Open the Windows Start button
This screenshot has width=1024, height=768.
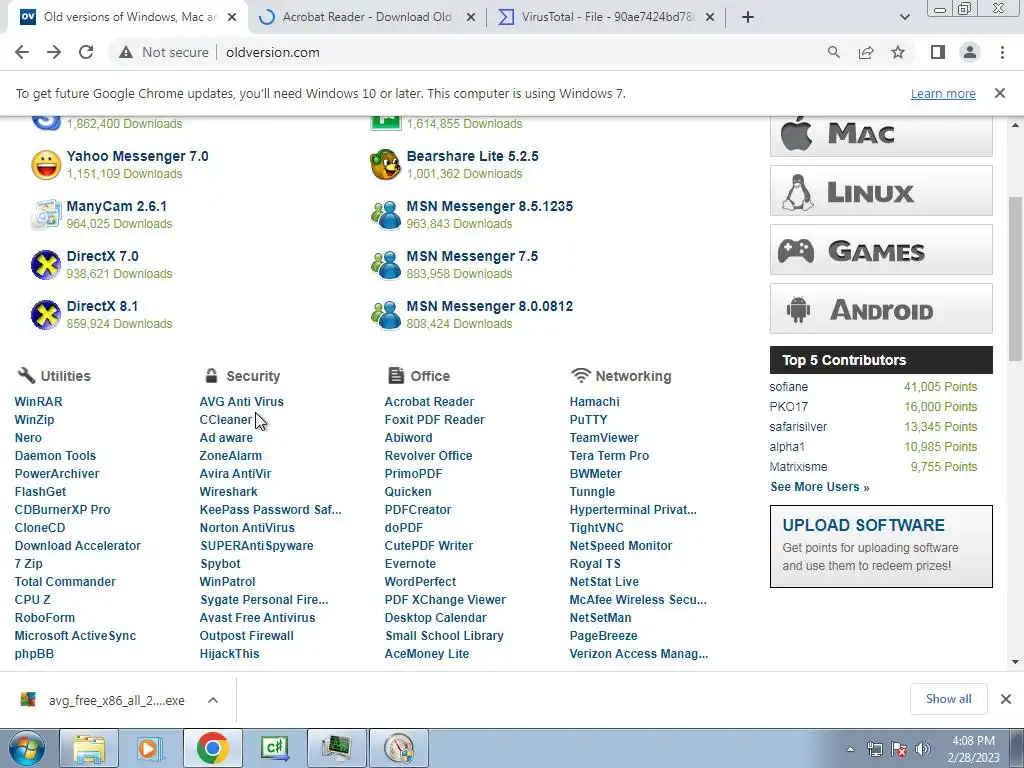click(x=26, y=748)
